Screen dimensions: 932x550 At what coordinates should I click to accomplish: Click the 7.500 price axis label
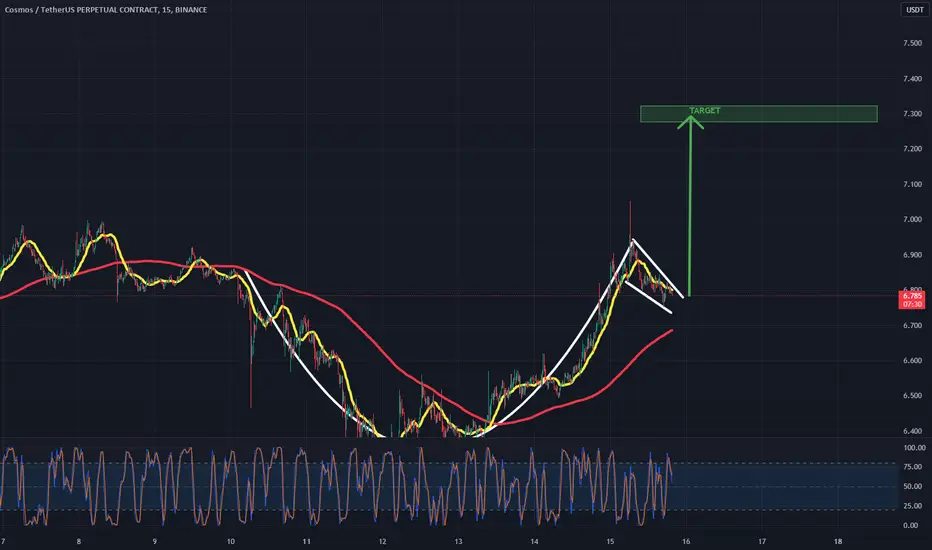click(912, 43)
